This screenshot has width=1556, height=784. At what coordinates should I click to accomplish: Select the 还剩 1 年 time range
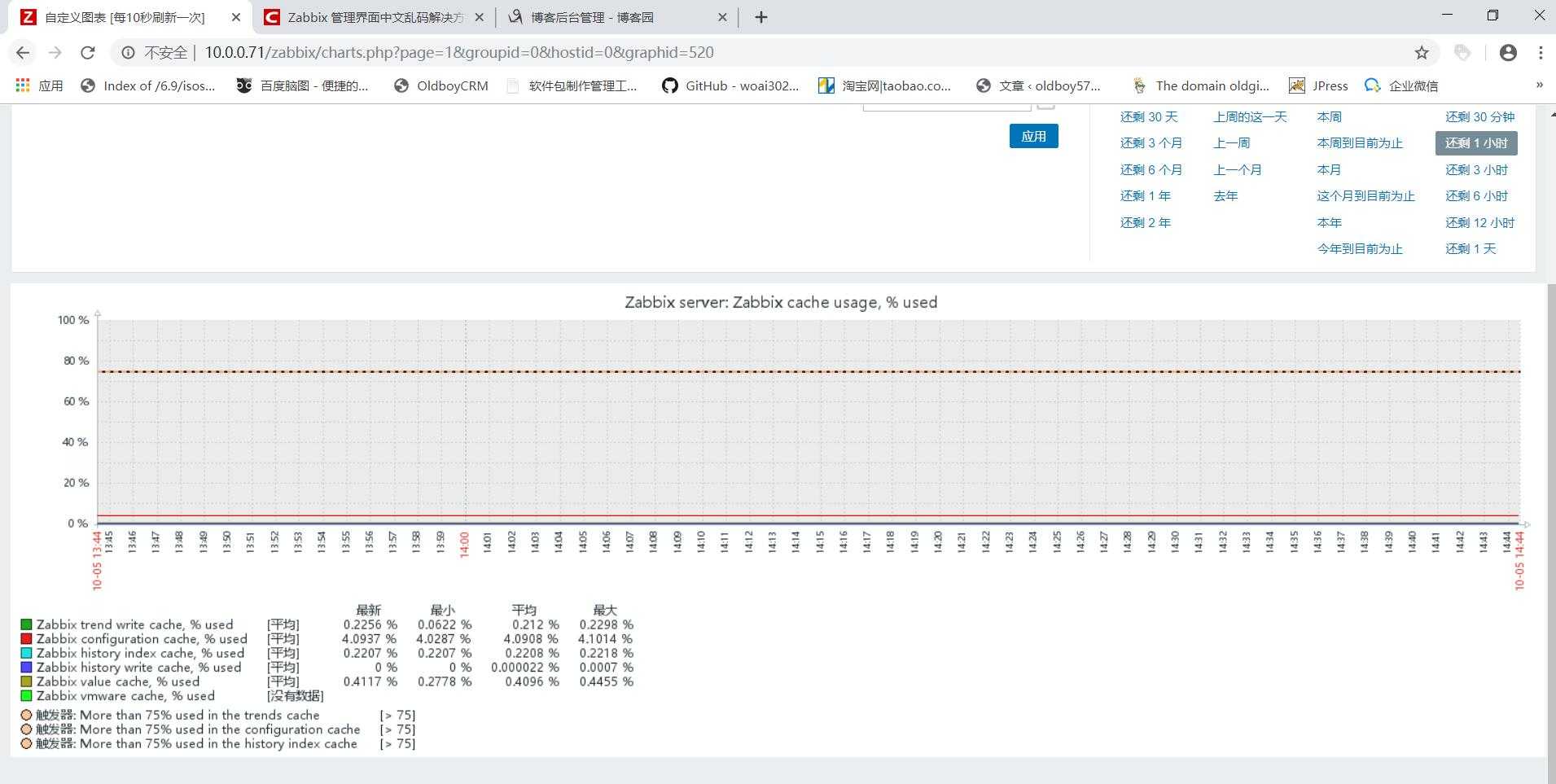[x=1145, y=196]
